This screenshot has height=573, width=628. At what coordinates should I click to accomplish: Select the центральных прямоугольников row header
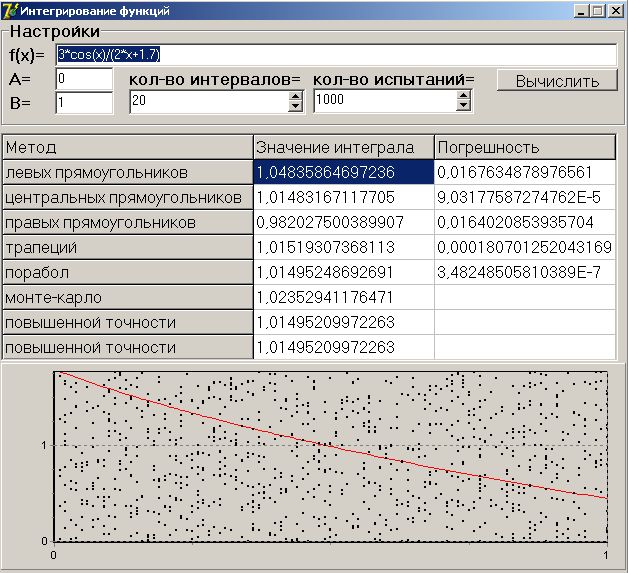(x=128, y=197)
